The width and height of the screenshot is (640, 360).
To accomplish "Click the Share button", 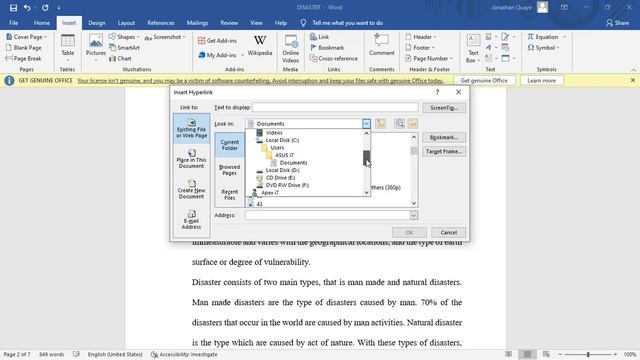I will pyautogui.click(x=617, y=23).
